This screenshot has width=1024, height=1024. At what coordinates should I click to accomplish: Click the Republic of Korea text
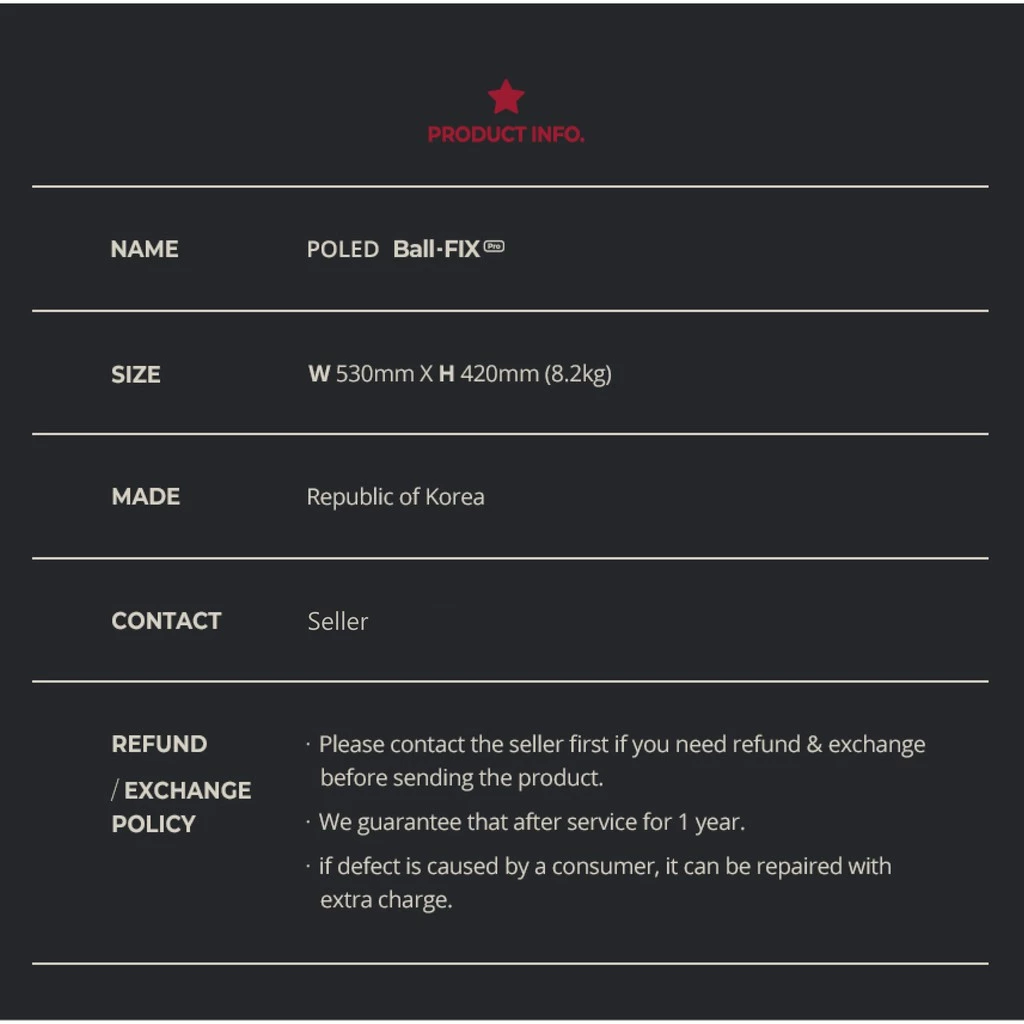tap(396, 497)
